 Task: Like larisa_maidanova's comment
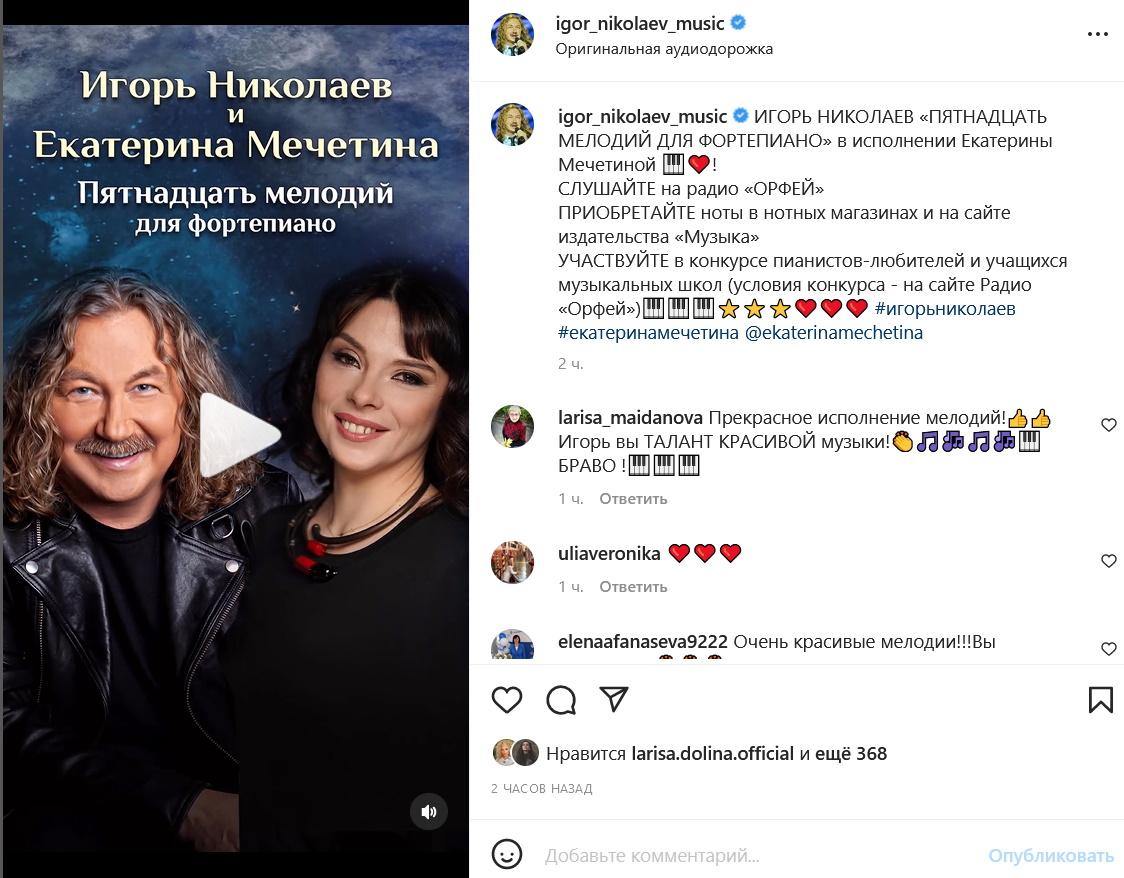(x=1108, y=425)
